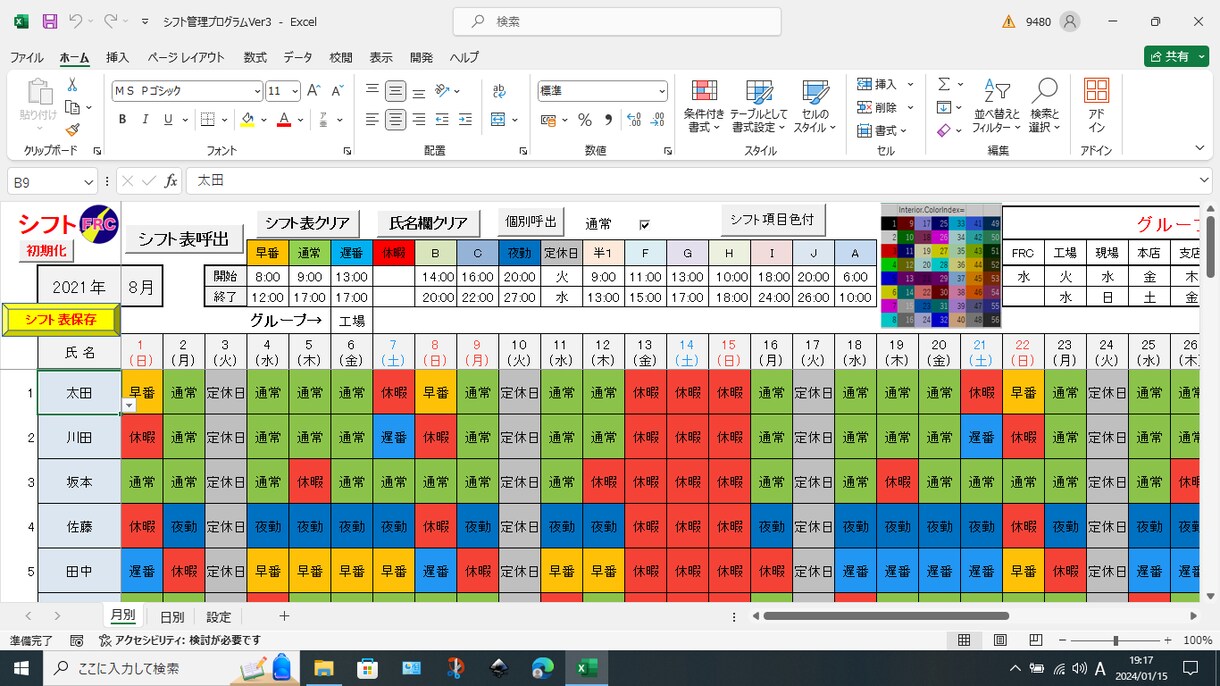
Task: Click the 個別呼出 button
Action: 532,221
